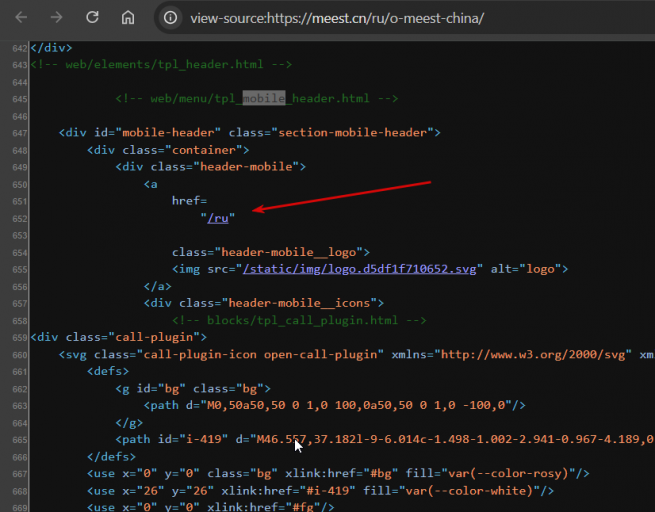Open the /ru link in source
The image size is (655, 512).
click(x=218, y=218)
